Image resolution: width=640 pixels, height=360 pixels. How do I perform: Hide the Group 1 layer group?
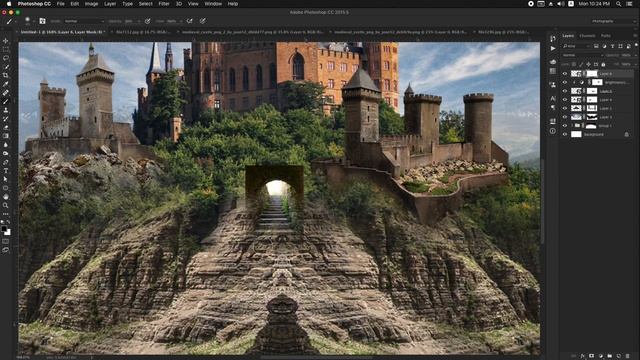pyautogui.click(x=565, y=126)
